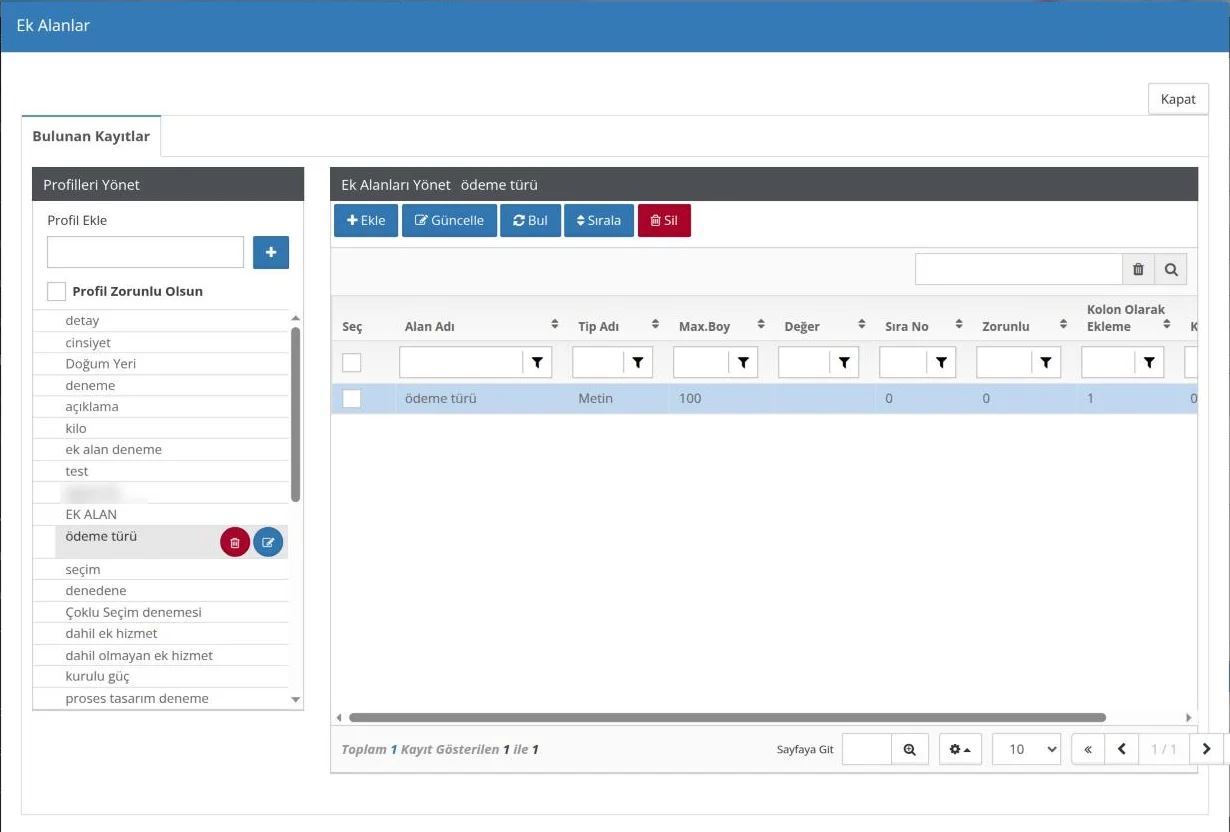1230x832 pixels.
Task: Open filter options for Max.Boy column
Action: (x=743, y=362)
